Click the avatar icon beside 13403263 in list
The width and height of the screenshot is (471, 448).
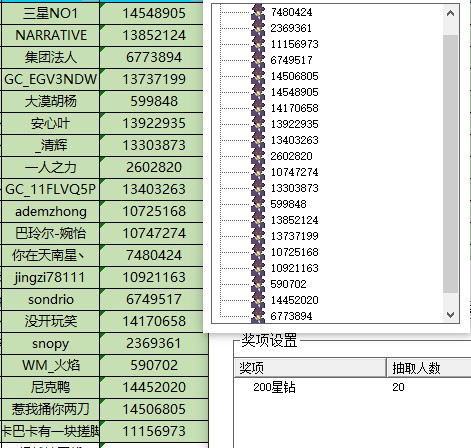coord(258,140)
